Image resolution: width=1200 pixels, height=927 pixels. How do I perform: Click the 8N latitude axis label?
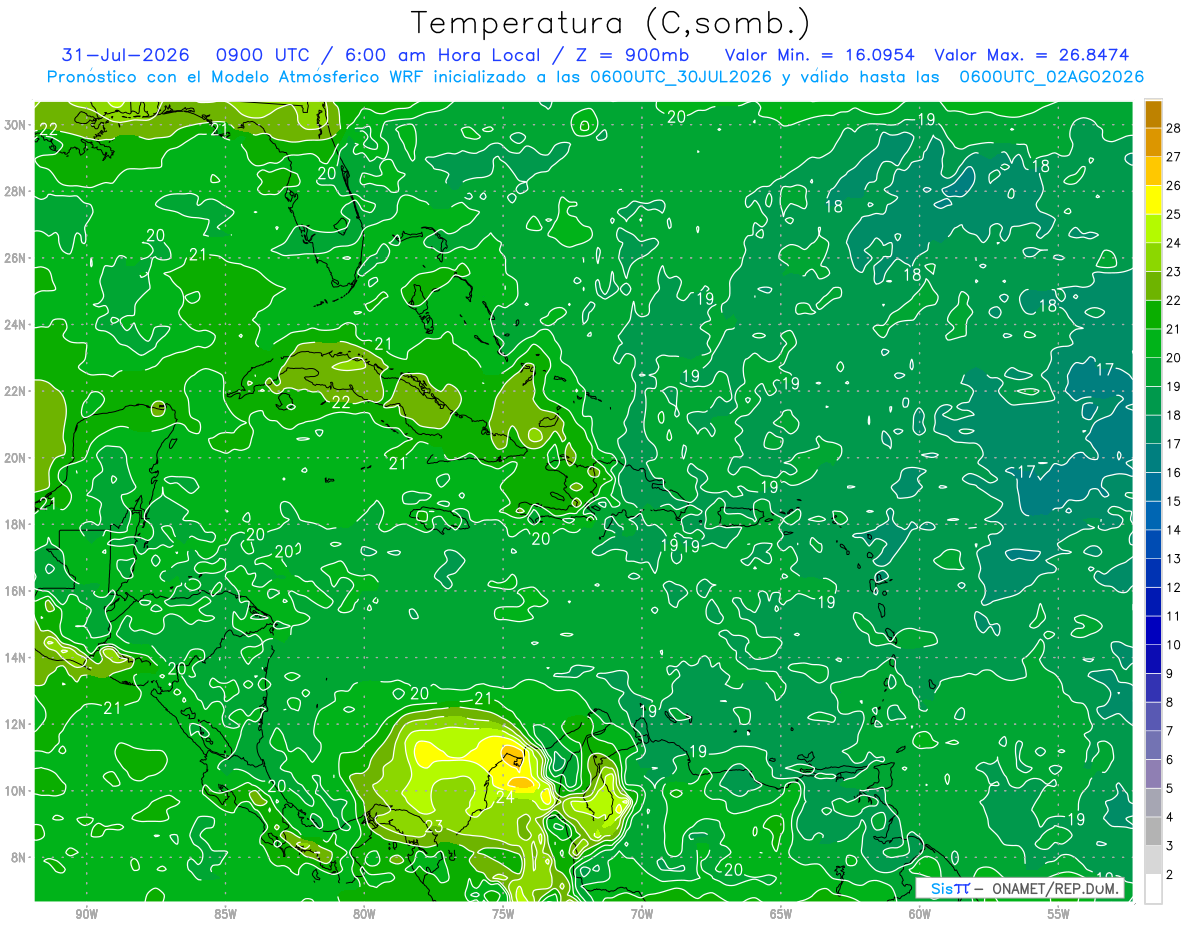click(20, 857)
